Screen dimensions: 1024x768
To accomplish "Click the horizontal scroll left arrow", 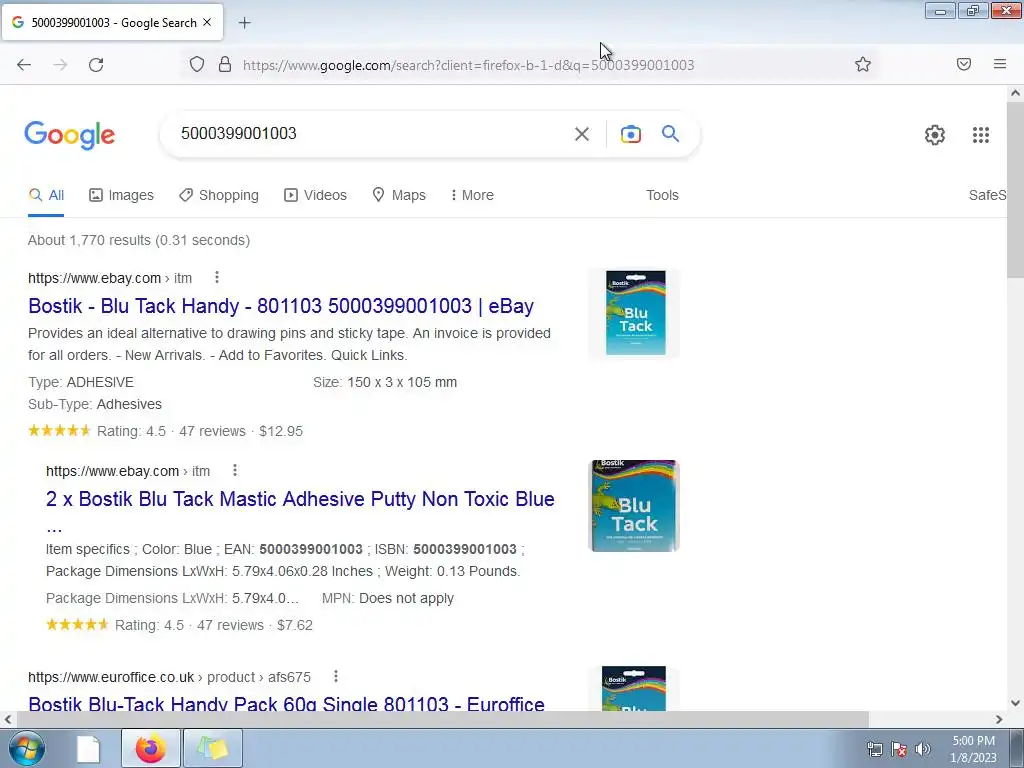I will click(8, 719).
